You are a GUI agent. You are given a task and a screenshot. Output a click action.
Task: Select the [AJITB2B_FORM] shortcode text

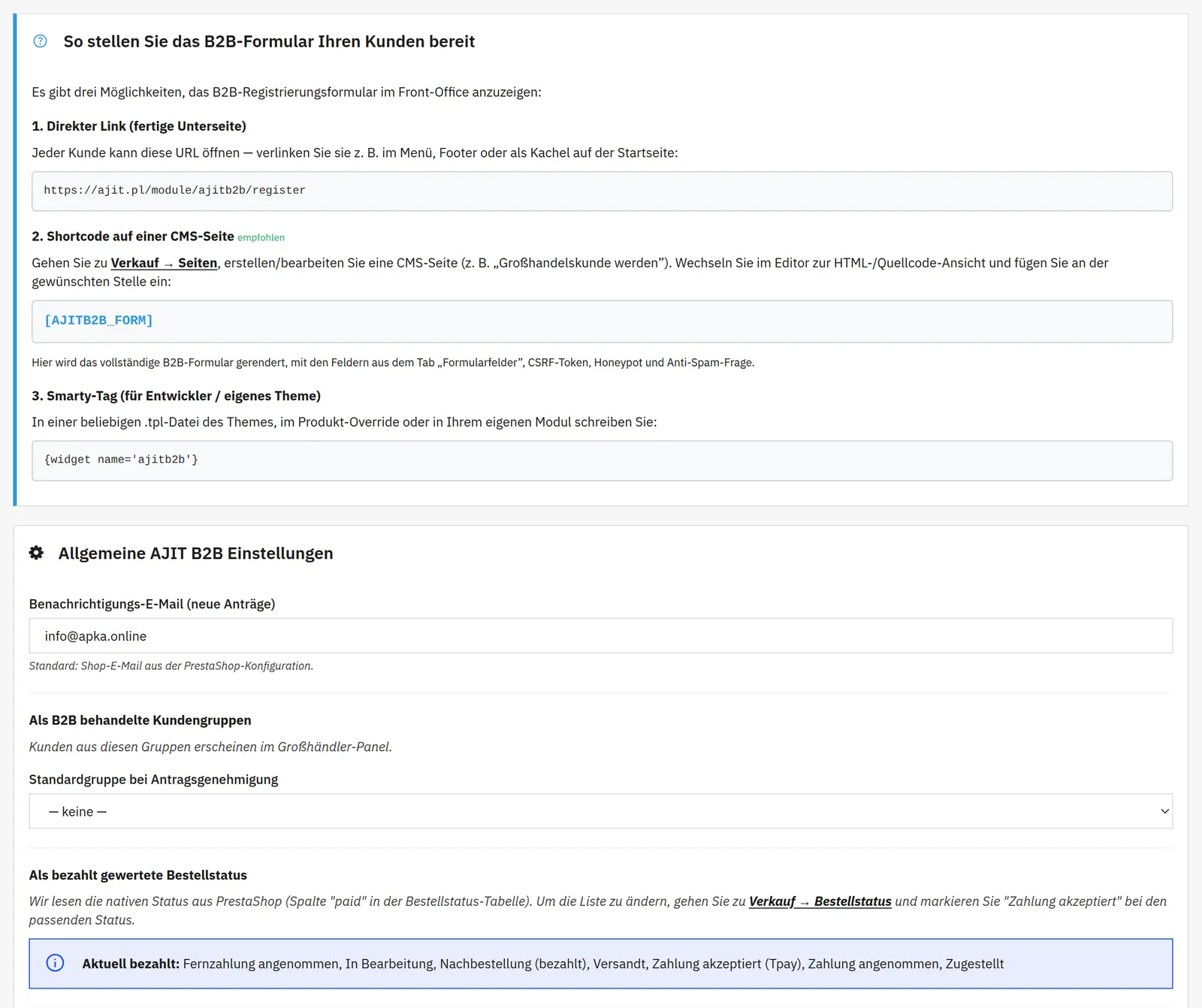tap(98, 321)
